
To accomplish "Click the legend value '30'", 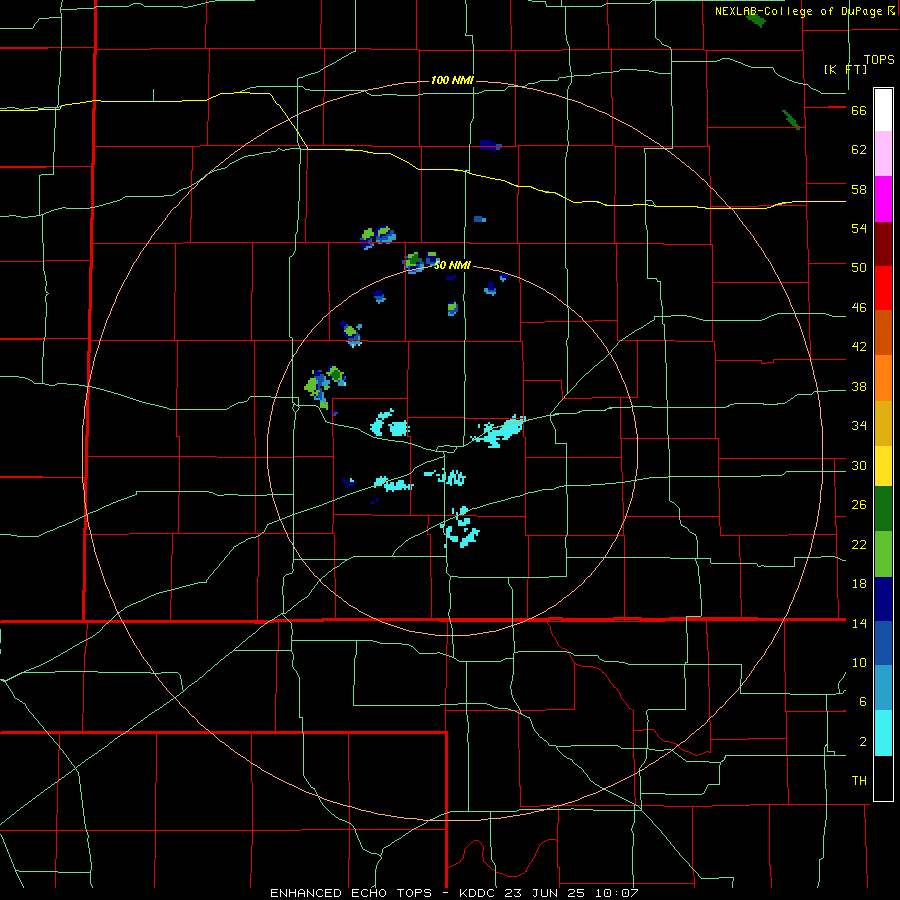I will [859, 465].
